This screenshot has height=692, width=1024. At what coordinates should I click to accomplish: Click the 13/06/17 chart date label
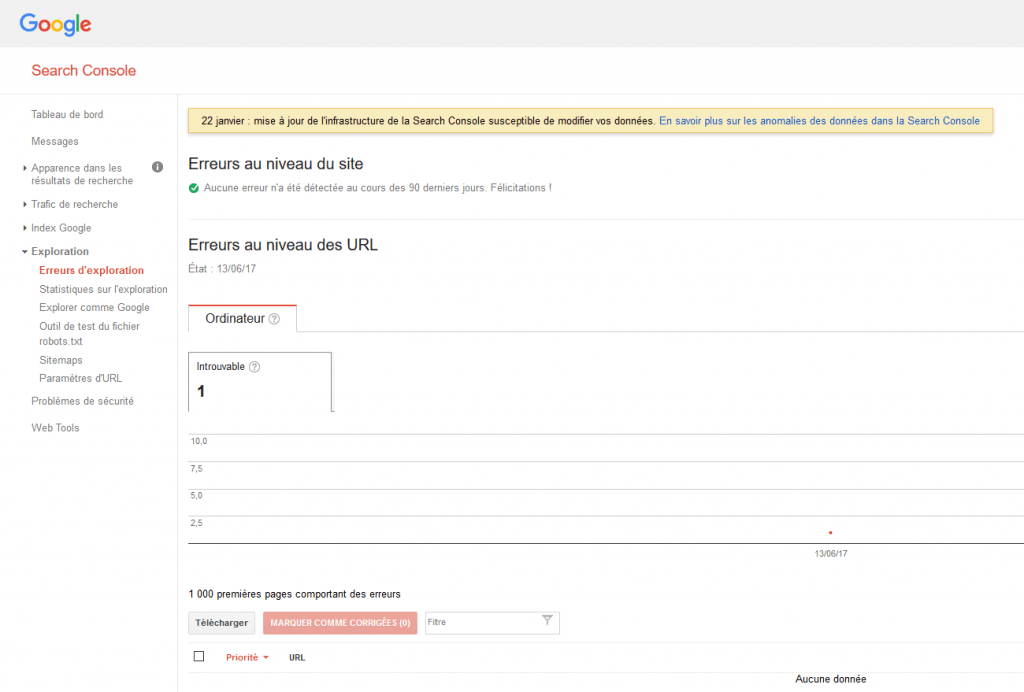coord(831,554)
